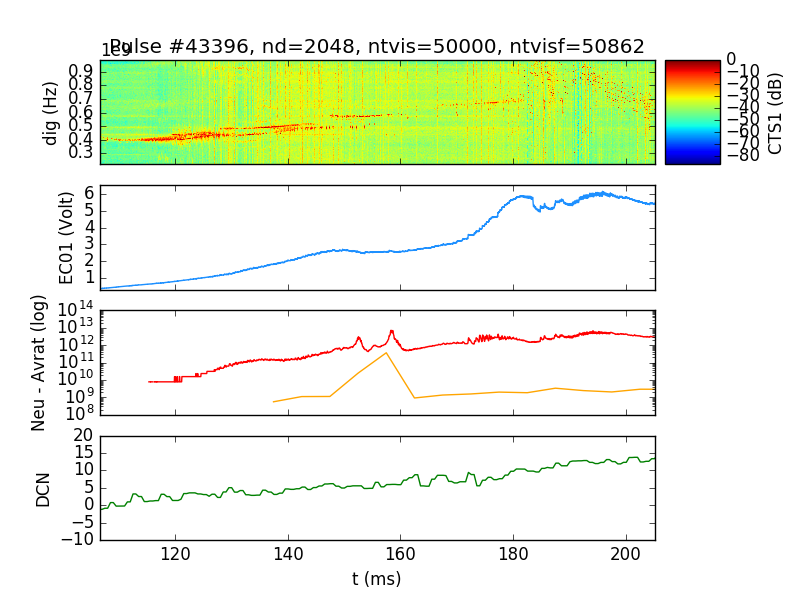Click the t (ms) x-axis label

[377, 579]
